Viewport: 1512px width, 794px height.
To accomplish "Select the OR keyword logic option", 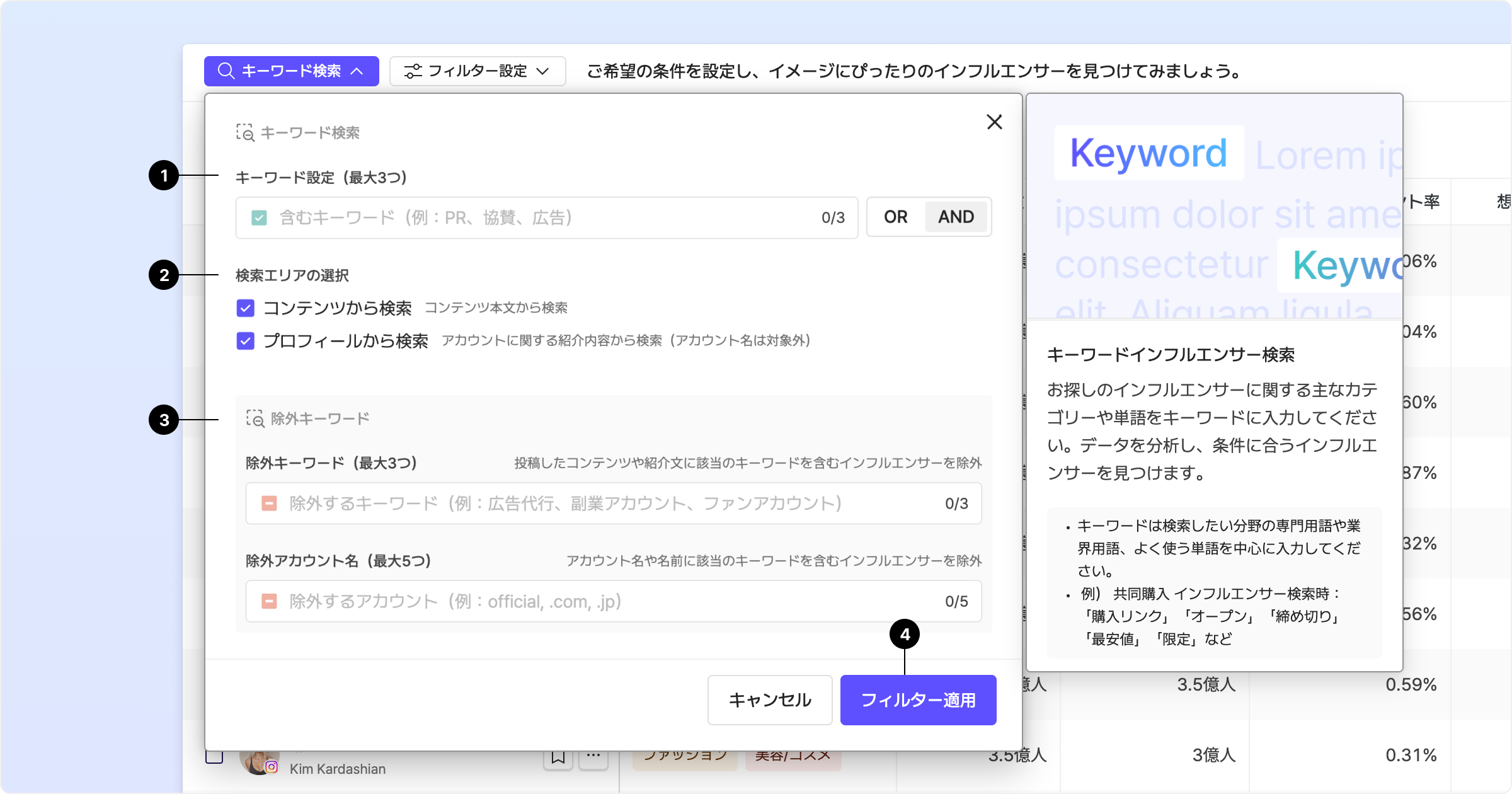I will point(895,217).
